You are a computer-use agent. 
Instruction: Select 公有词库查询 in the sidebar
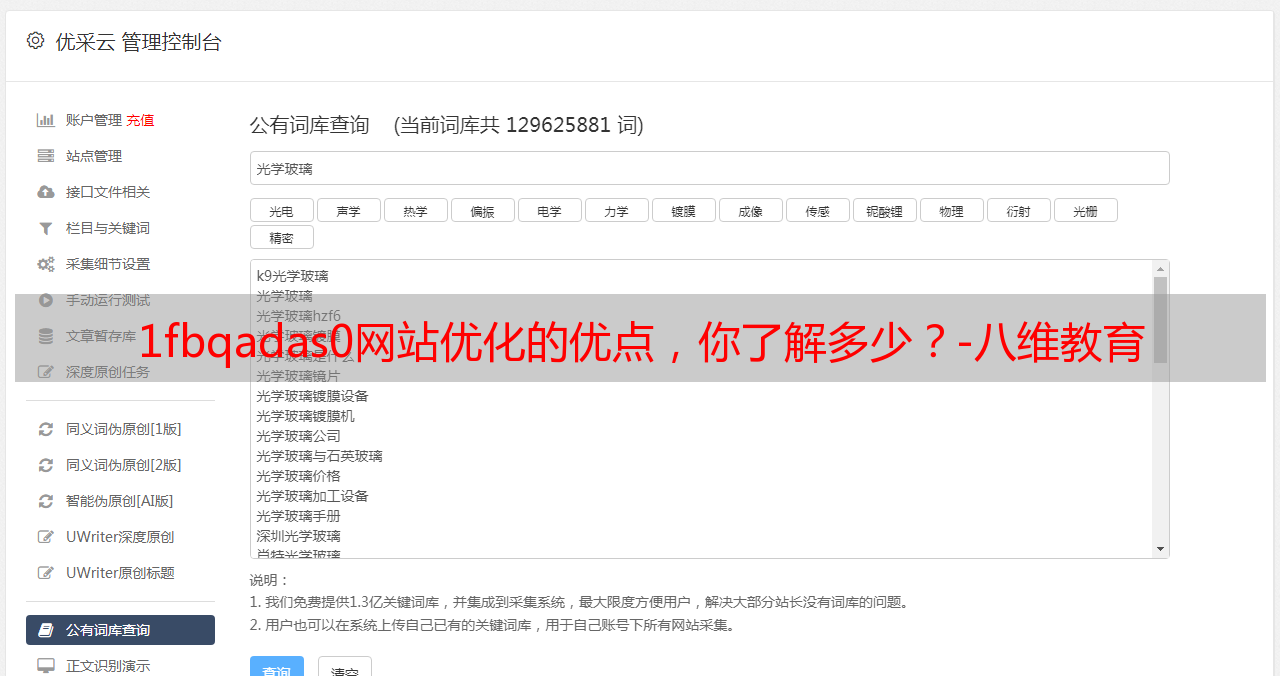[120, 630]
